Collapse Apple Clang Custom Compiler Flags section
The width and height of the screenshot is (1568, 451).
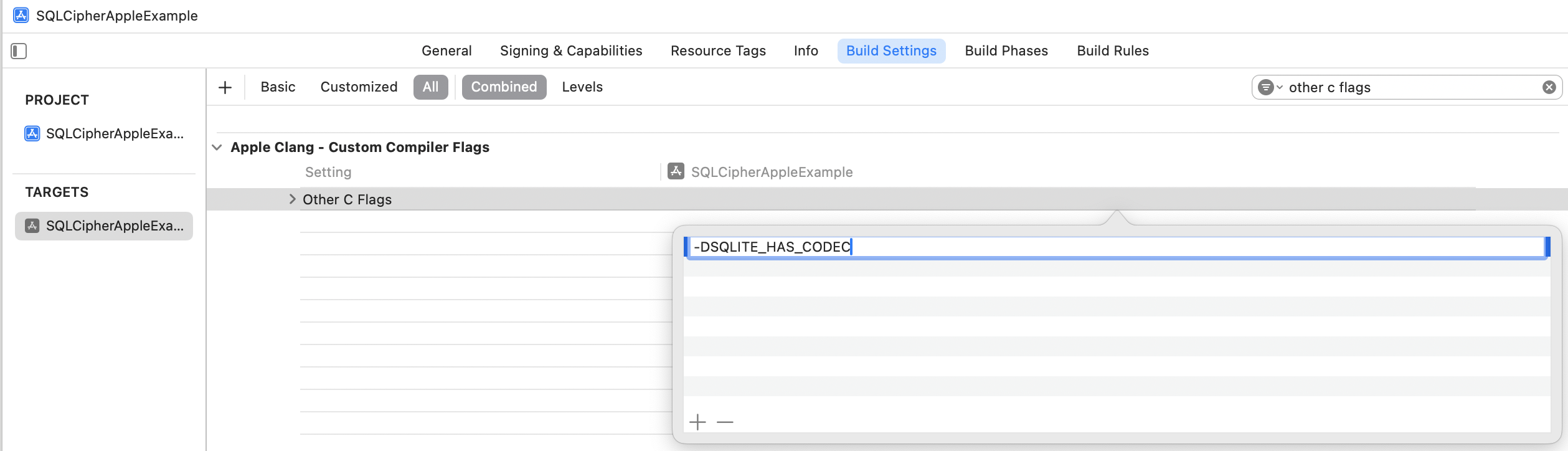pos(217,148)
